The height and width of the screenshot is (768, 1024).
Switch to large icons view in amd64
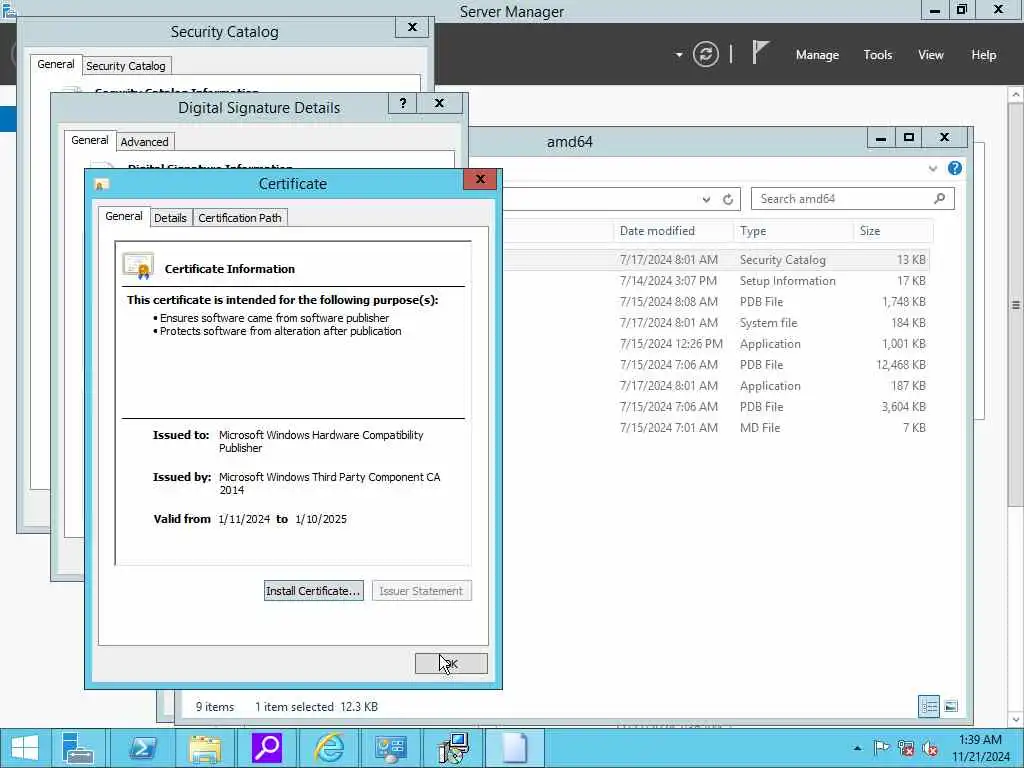(x=951, y=706)
